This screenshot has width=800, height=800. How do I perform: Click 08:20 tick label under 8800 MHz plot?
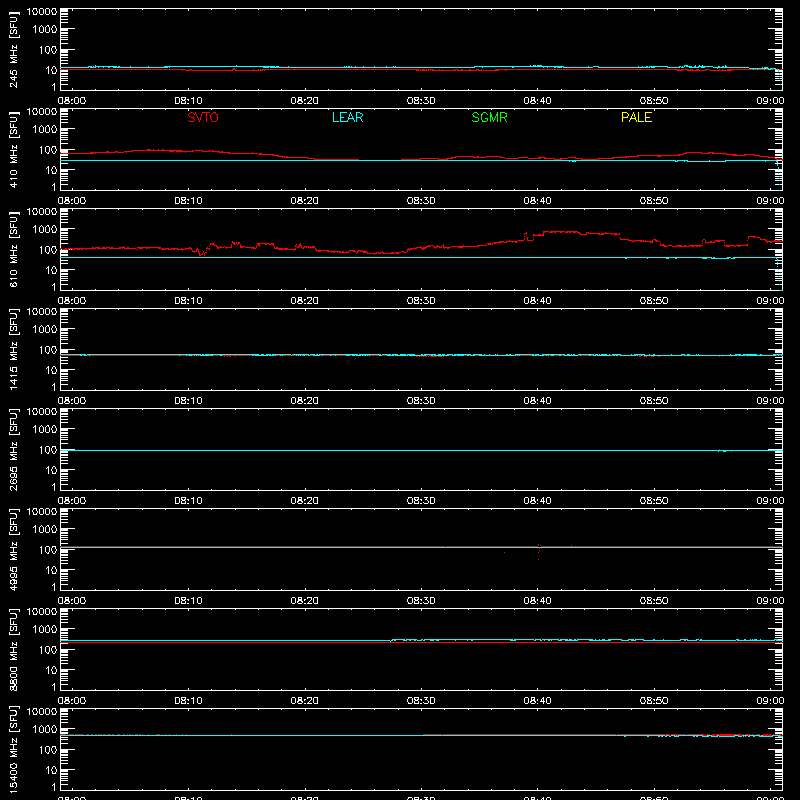point(305,701)
